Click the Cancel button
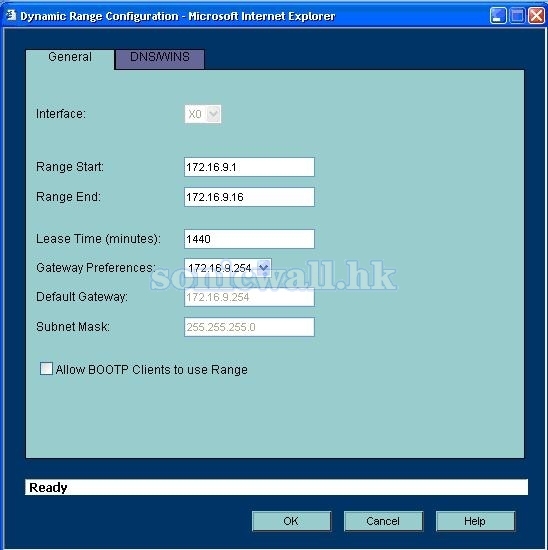548x550 pixels. pos(383,521)
